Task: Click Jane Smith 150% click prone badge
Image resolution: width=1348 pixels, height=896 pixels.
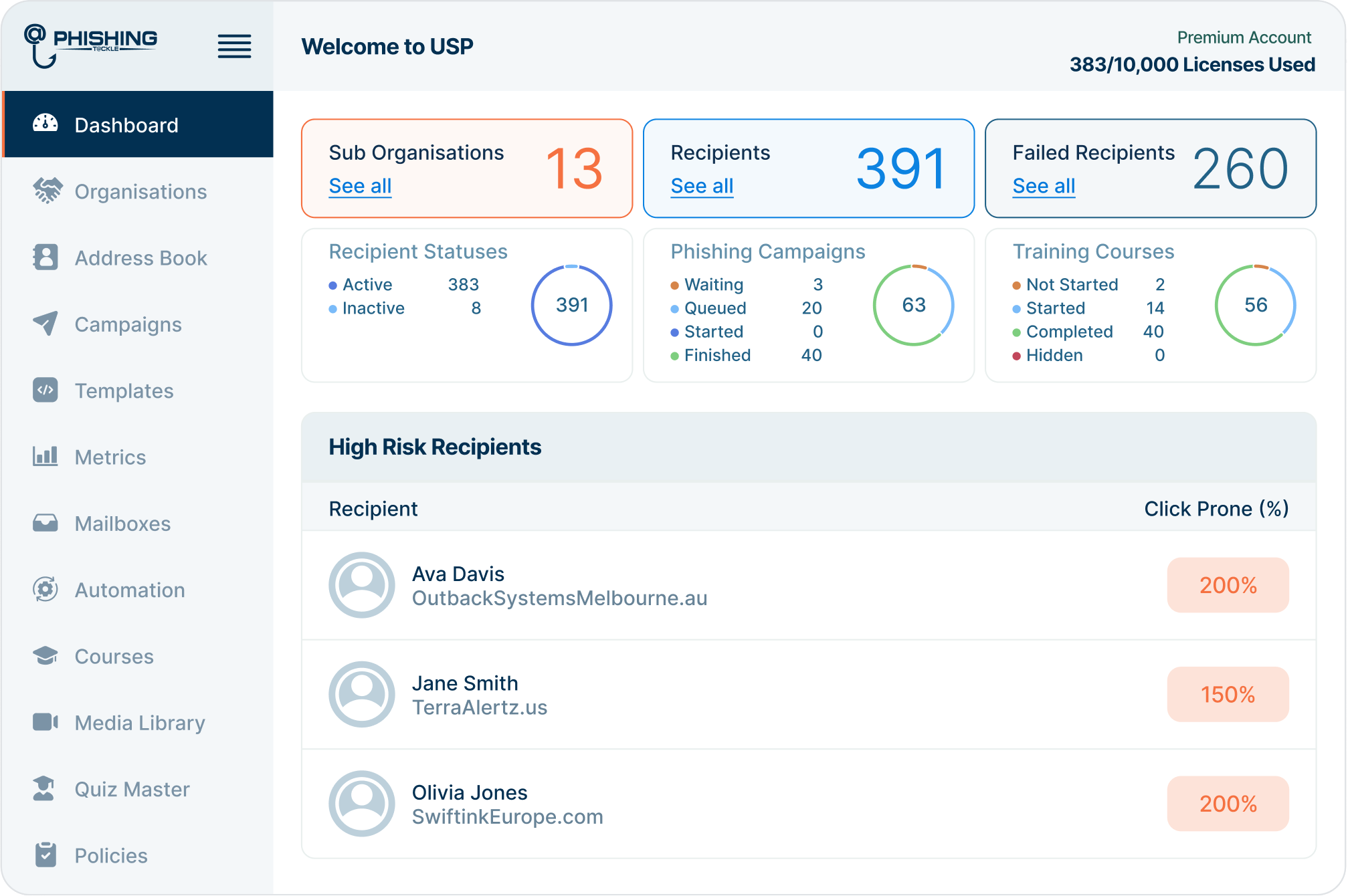Action: (x=1228, y=694)
